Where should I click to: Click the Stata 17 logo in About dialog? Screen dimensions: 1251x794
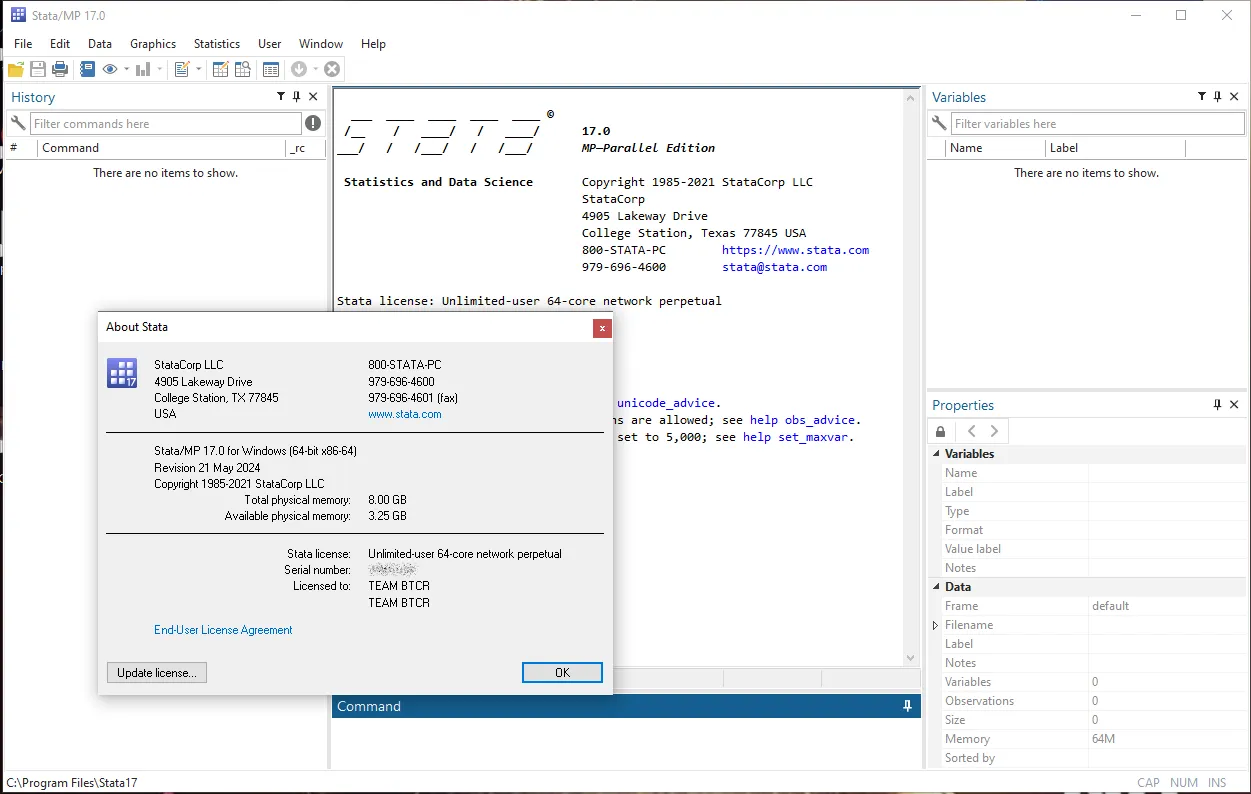122,373
